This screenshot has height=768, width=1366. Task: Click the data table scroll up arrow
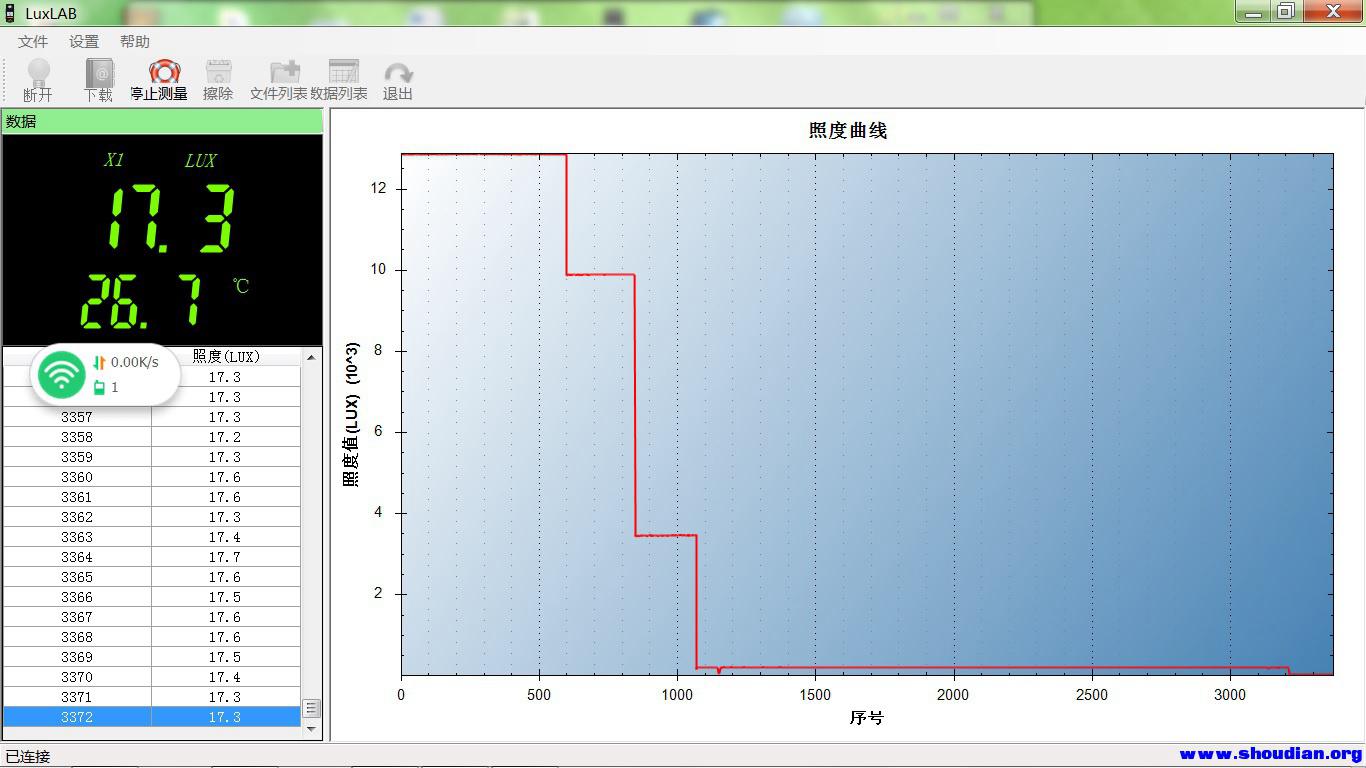click(311, 357)
